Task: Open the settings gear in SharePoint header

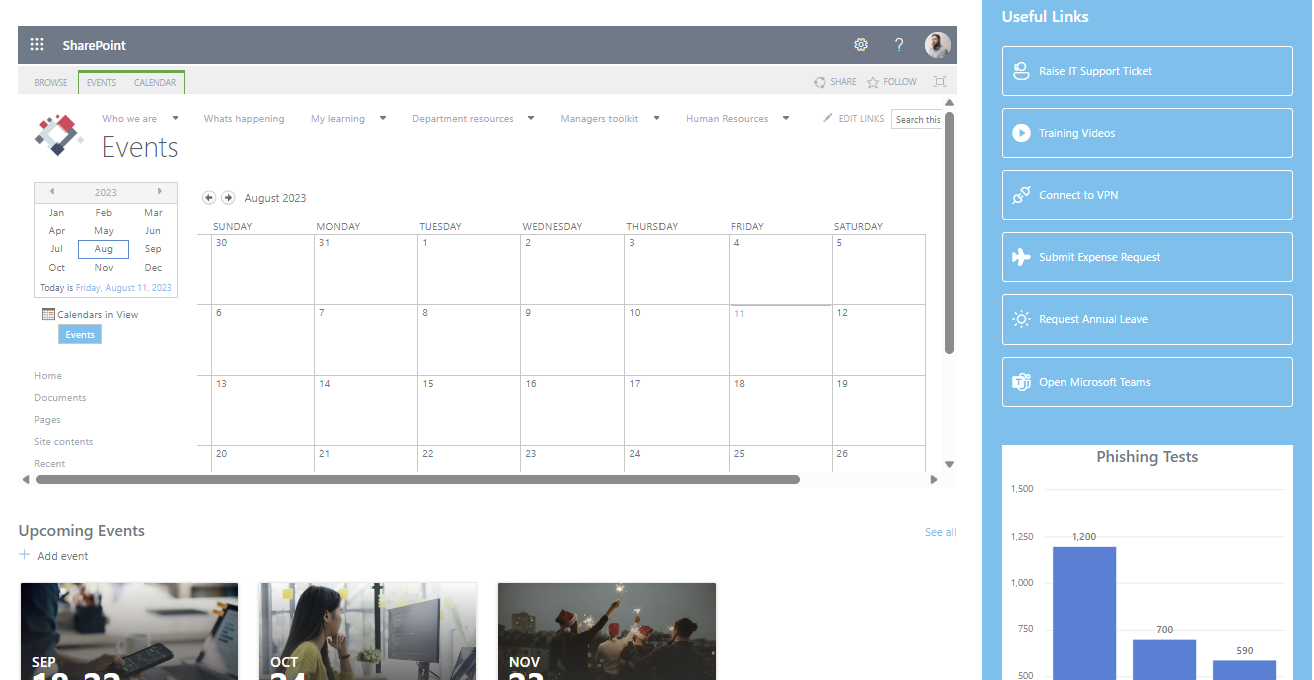Action: (861, 45)
